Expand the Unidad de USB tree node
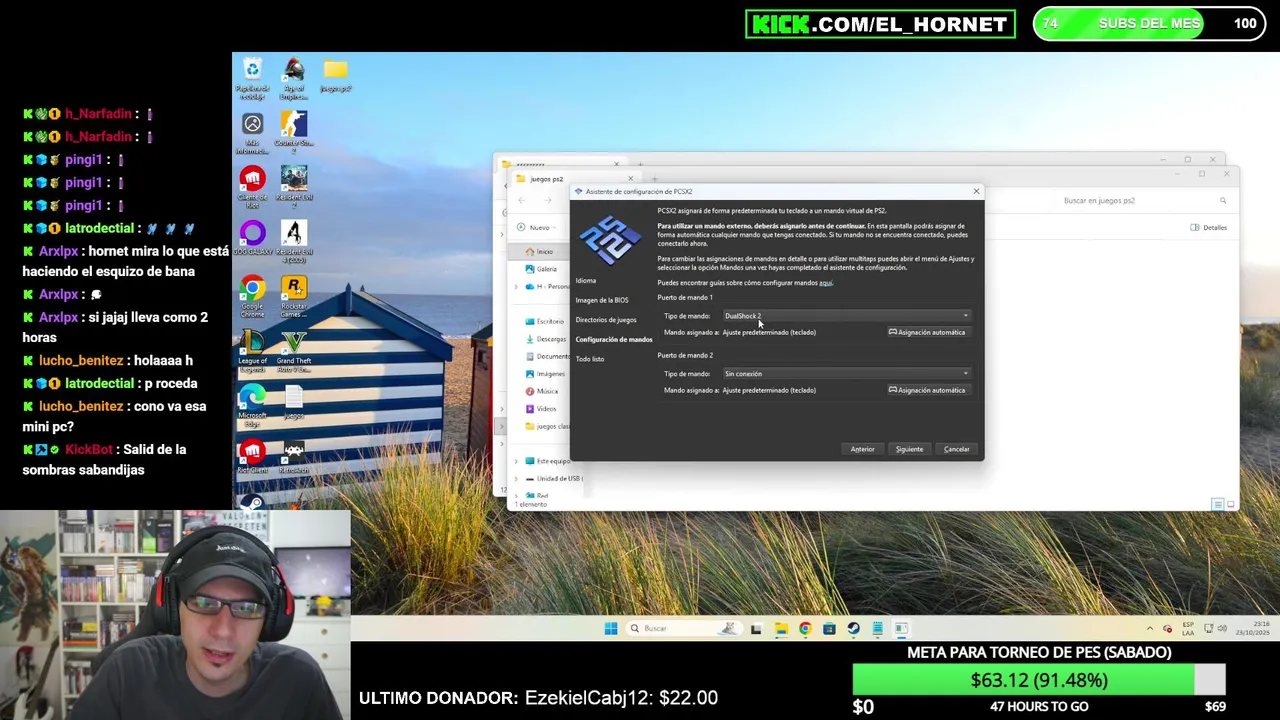 pyautogui.click(x=516, y=479)
